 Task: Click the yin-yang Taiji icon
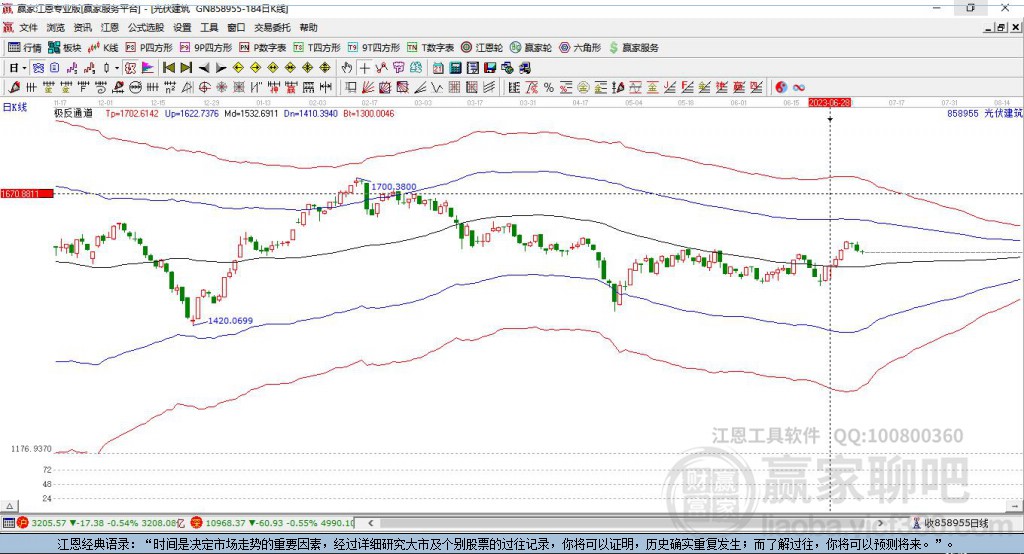pos(781,87)
